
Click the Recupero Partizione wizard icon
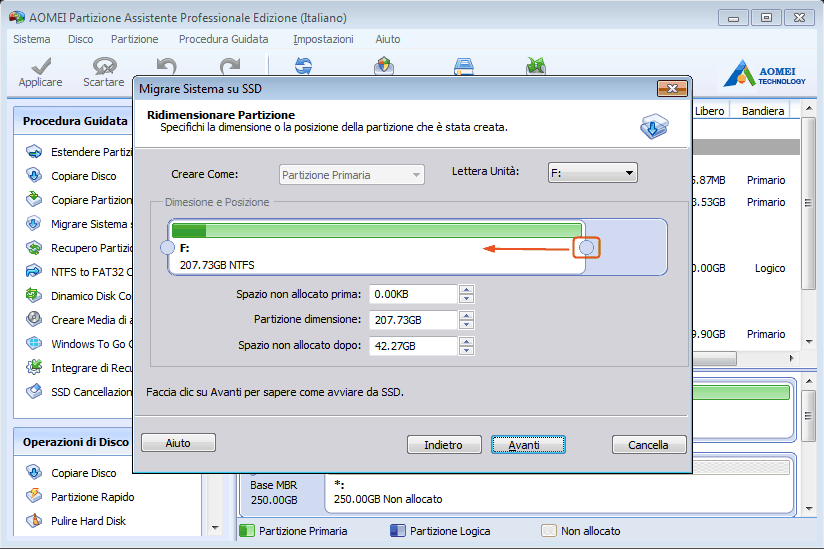pyautogui.click(x=34, y=247)
